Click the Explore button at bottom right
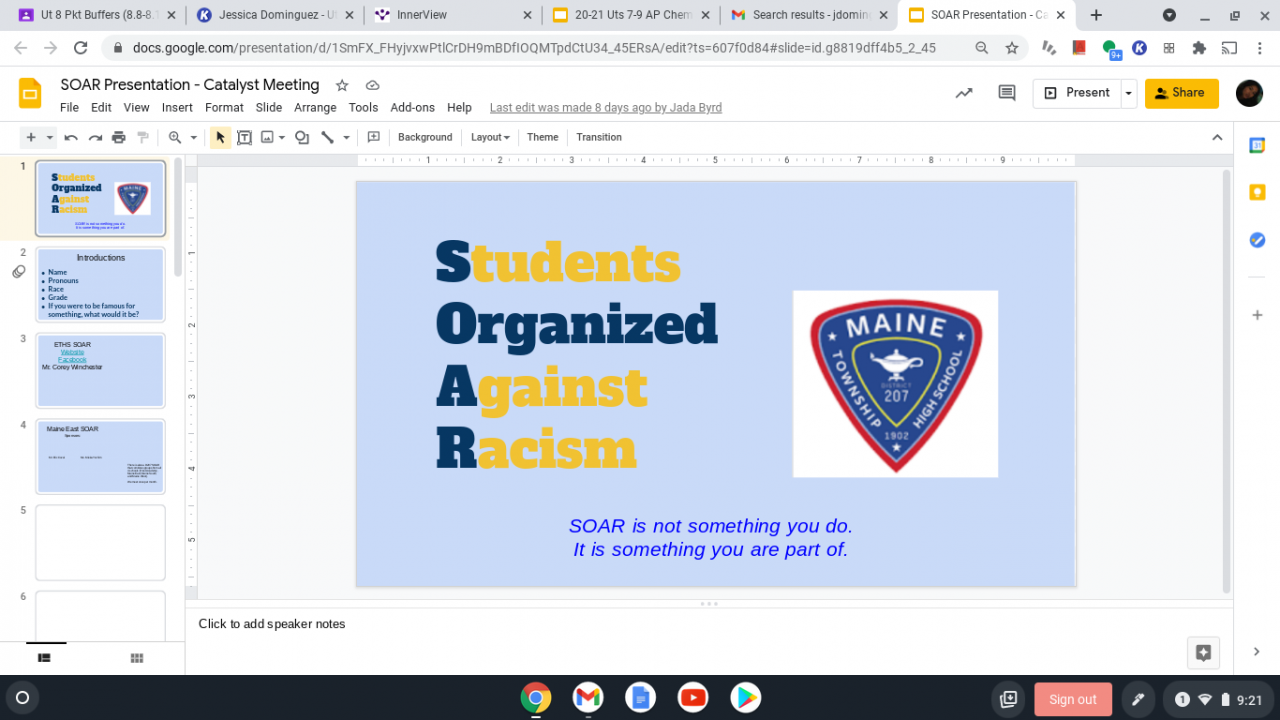 (1203, 653)
